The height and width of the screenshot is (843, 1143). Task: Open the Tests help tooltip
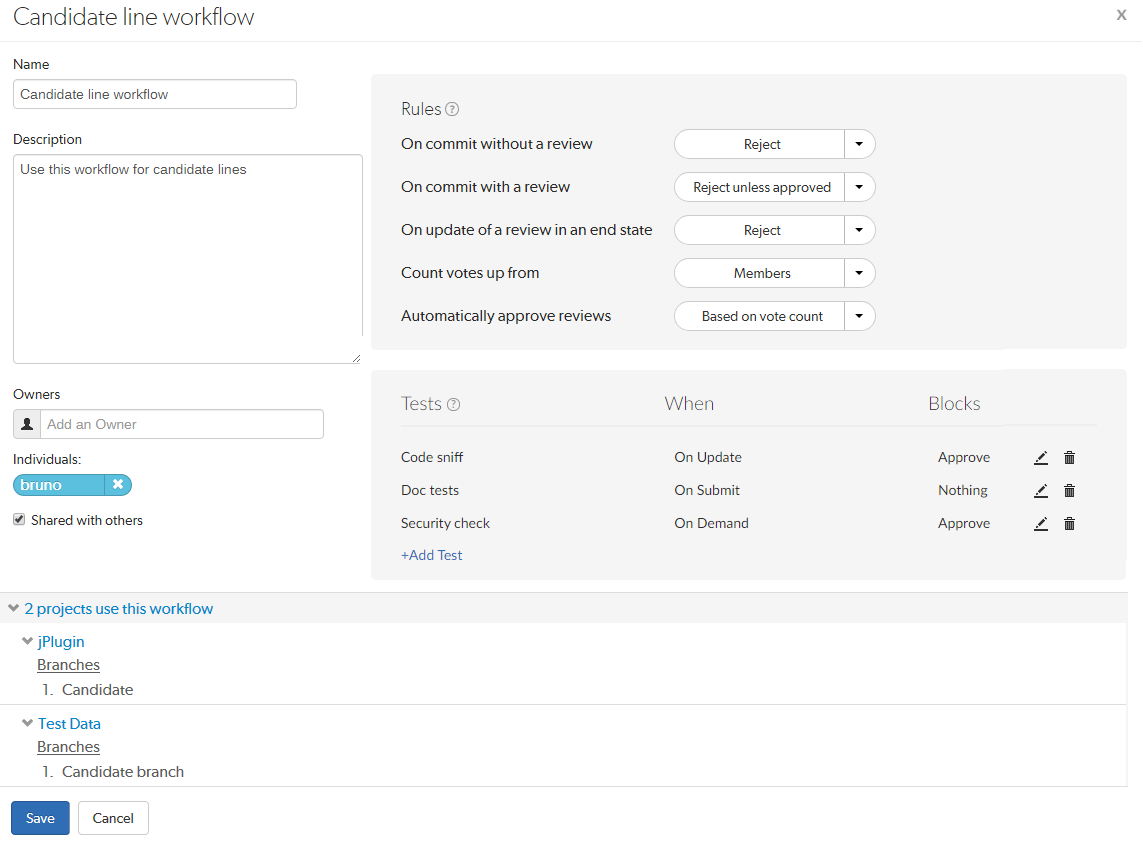pos(455,404)
